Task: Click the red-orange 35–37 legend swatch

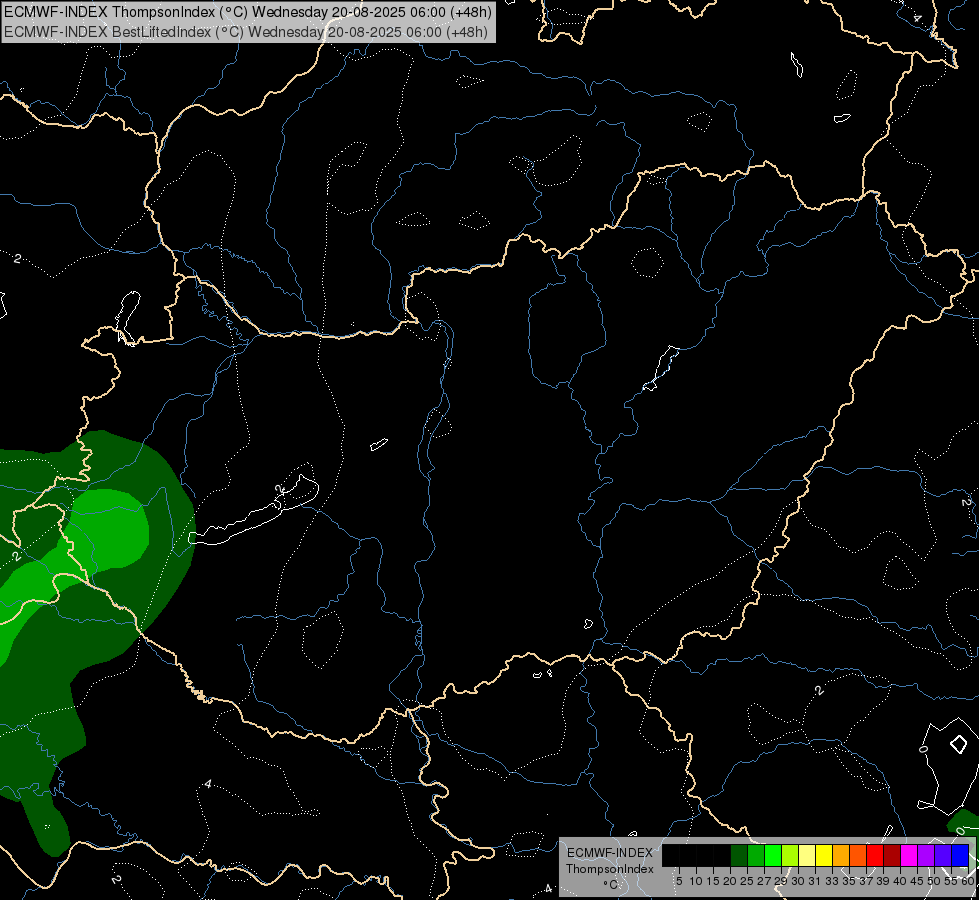Action: click(x=858, y=855)
